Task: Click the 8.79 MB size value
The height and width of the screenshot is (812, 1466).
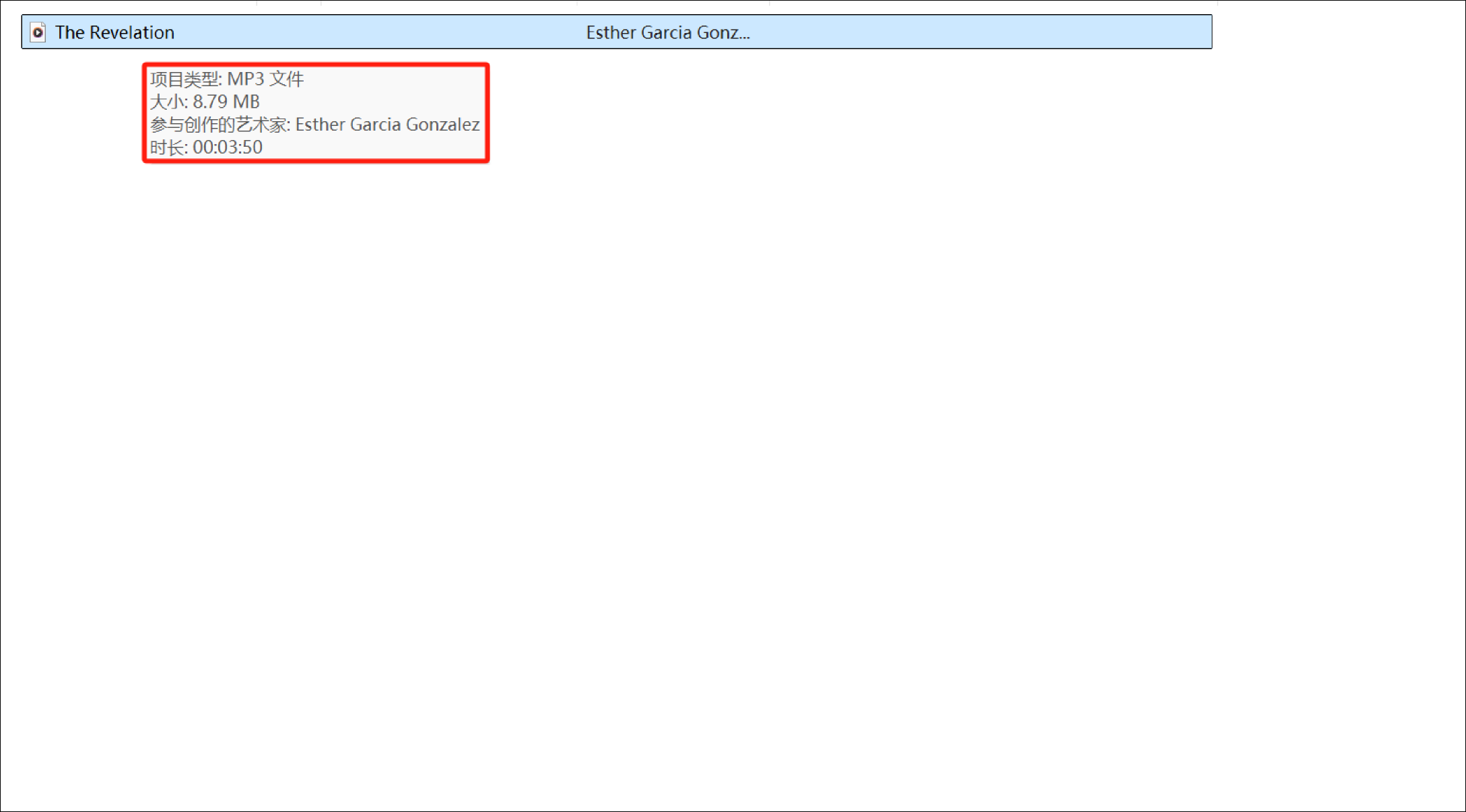Action: point(226,102)
